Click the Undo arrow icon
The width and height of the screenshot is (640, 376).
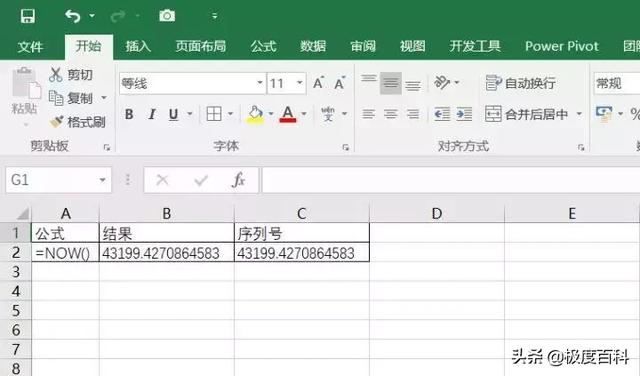(x=73, y=16)
